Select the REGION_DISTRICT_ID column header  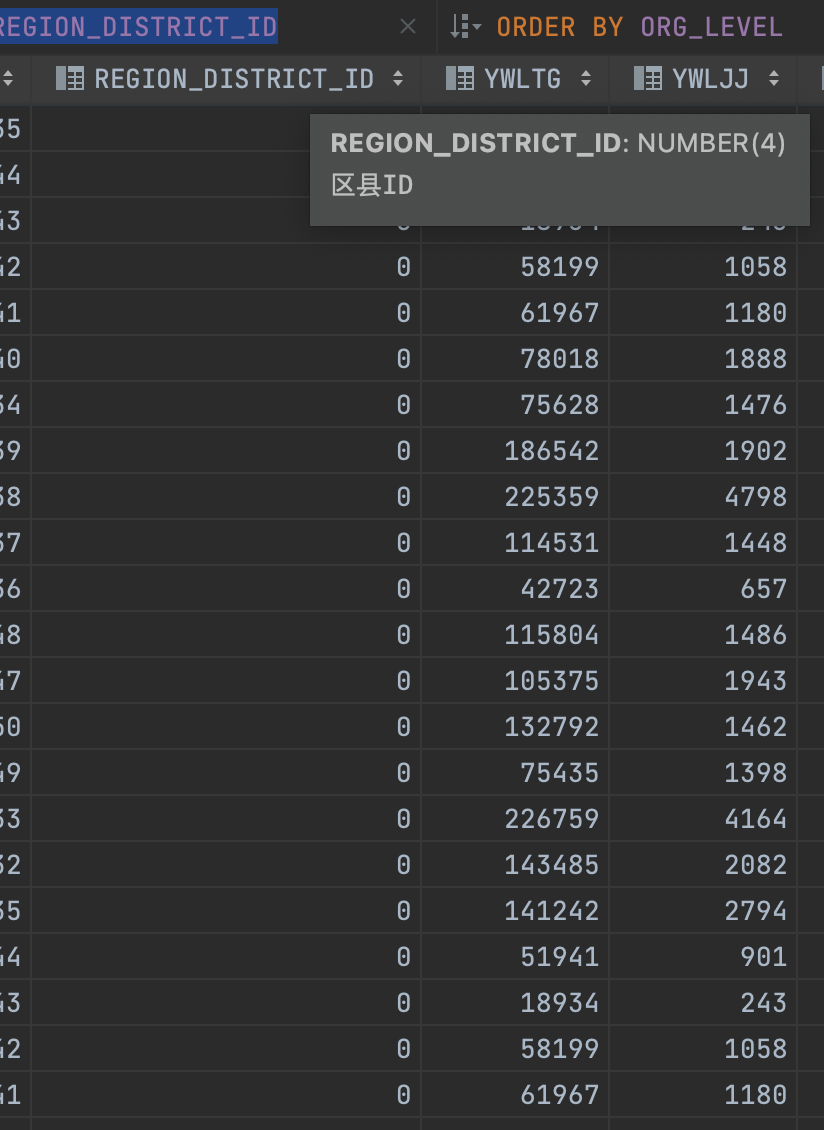234,78
